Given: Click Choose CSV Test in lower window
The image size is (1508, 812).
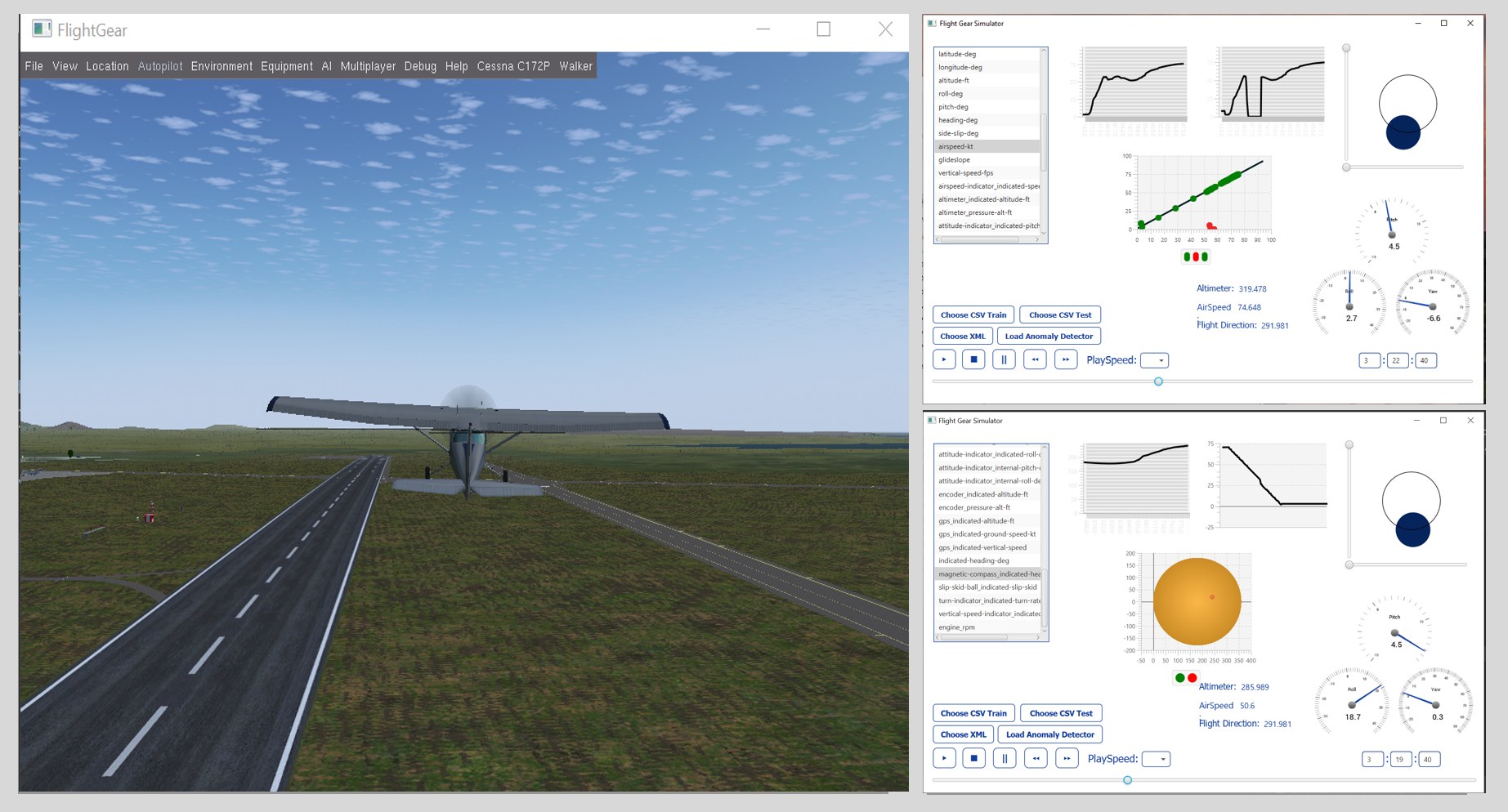Looking at the screenshot, I should [1061, 713].
